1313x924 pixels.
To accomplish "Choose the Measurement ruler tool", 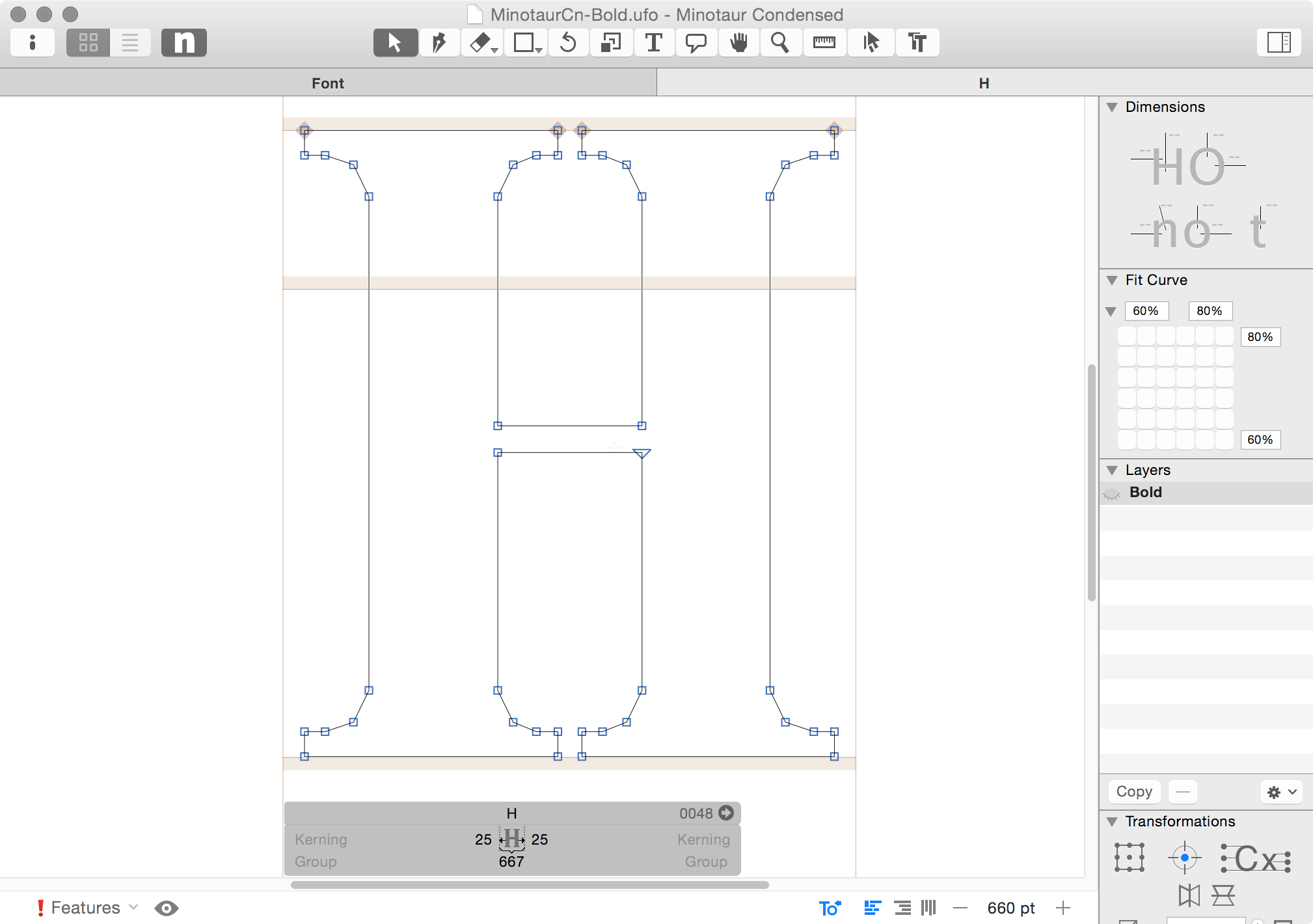I will [824, 43].
